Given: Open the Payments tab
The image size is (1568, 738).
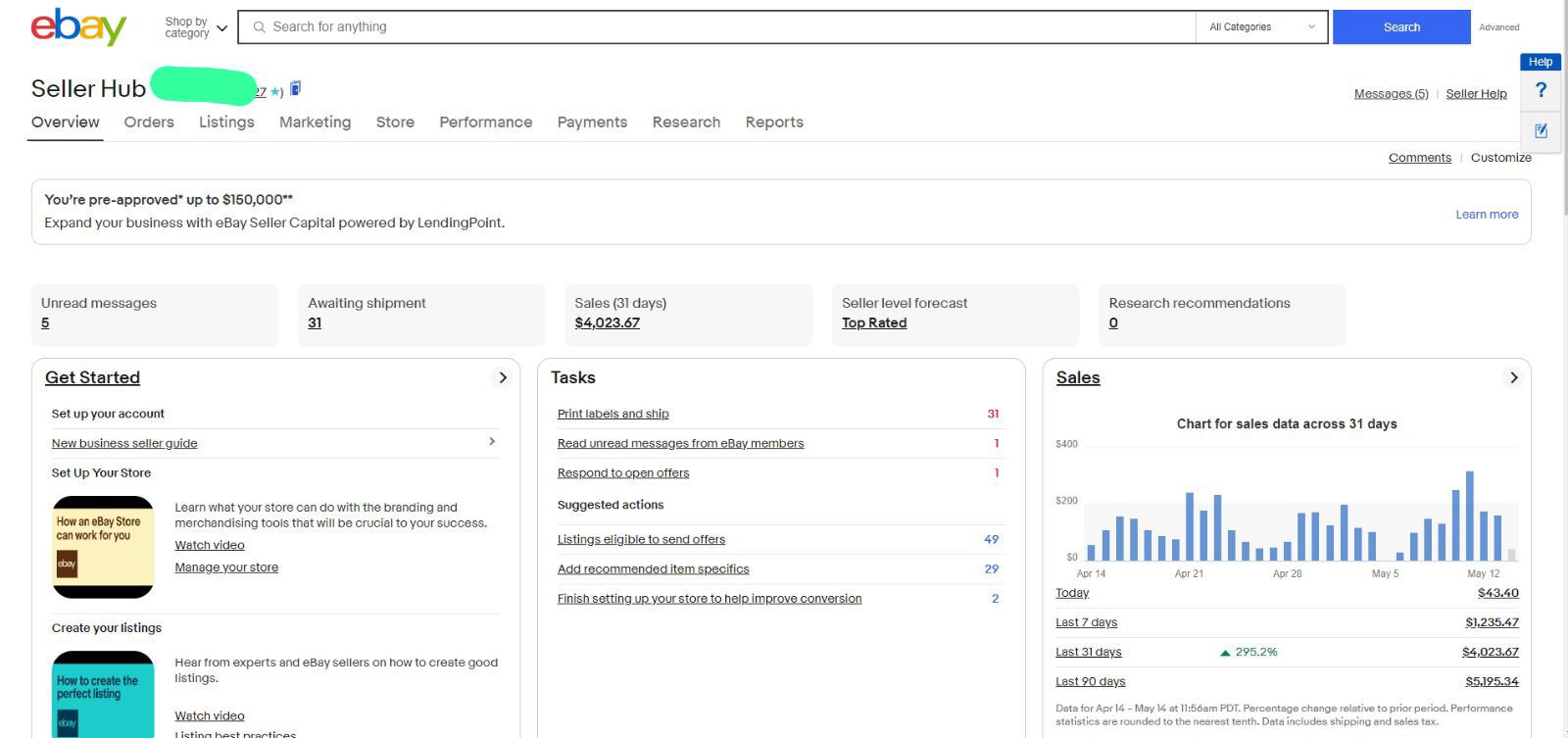Looking at the screenshot, I should (592, 122).
